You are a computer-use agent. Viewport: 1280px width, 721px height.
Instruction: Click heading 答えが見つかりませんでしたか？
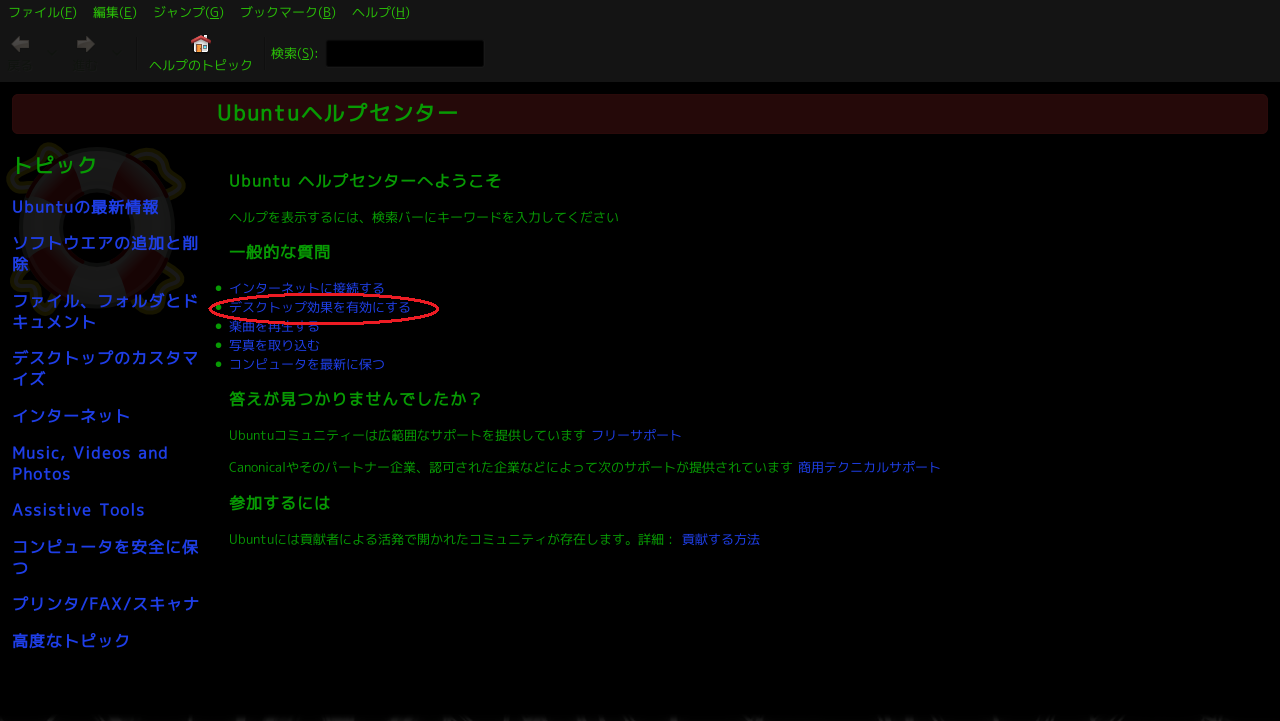tap(355, 399)
